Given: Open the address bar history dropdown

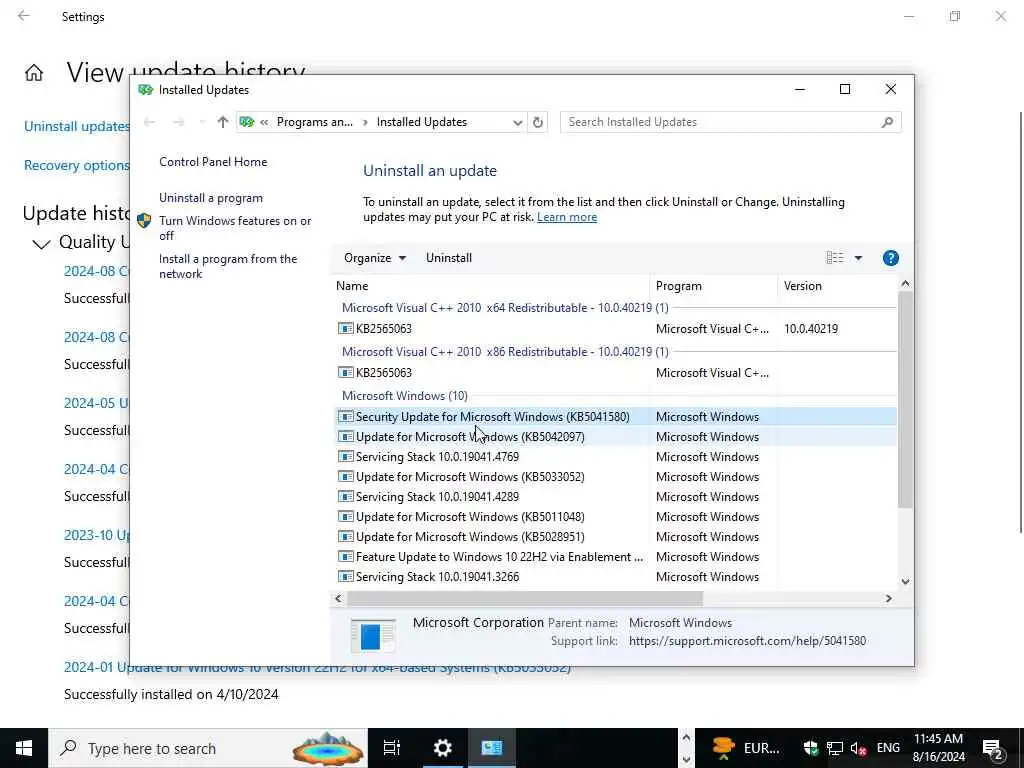Looking at the screenshot, I should pyautogui.click(x=517, y=122).
